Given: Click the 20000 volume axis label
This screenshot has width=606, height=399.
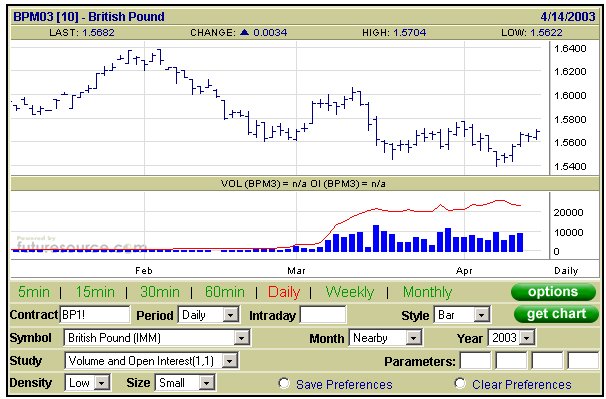Looking at the screenshot, I should point(568,212).
